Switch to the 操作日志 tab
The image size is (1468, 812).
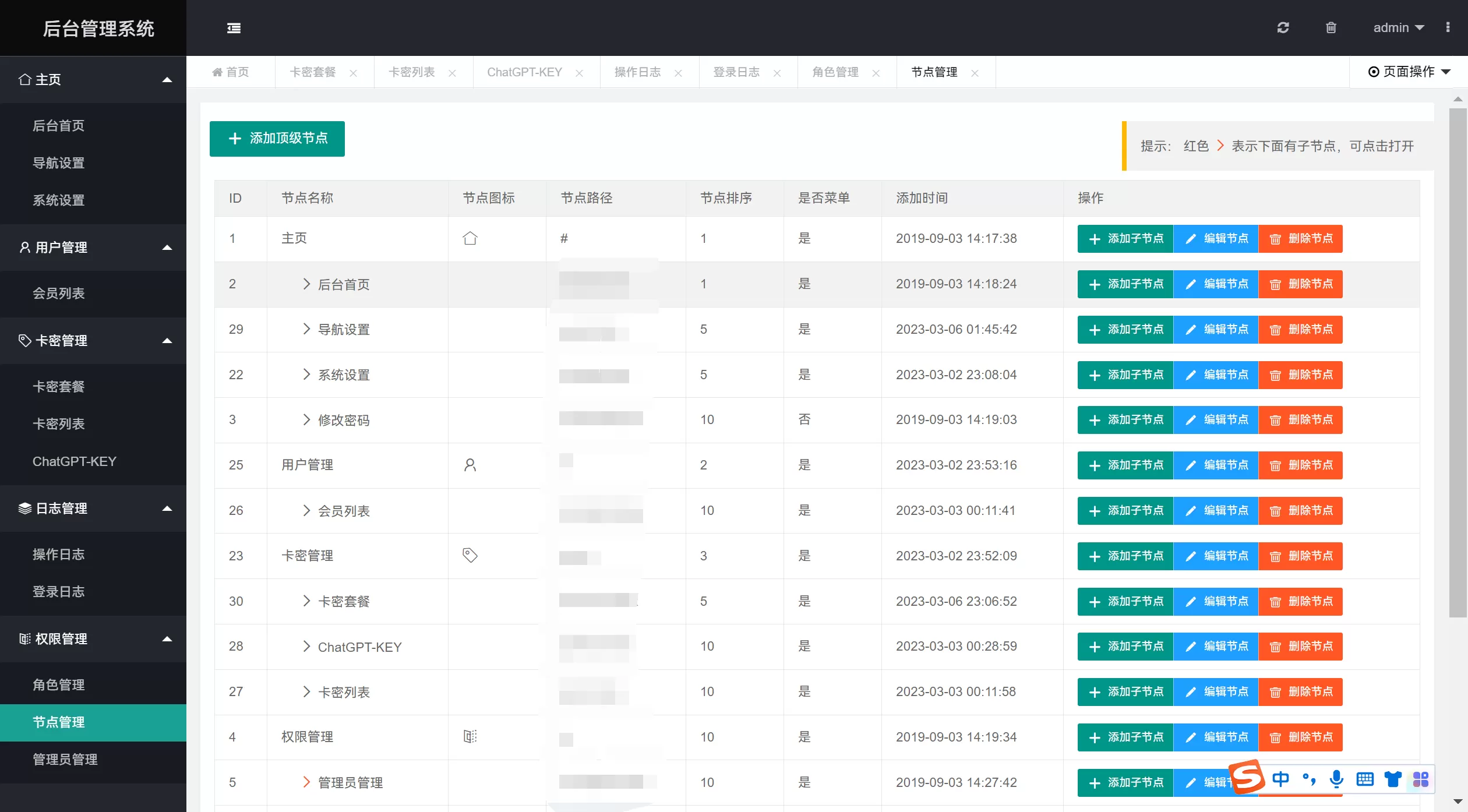tap(637, 72)
